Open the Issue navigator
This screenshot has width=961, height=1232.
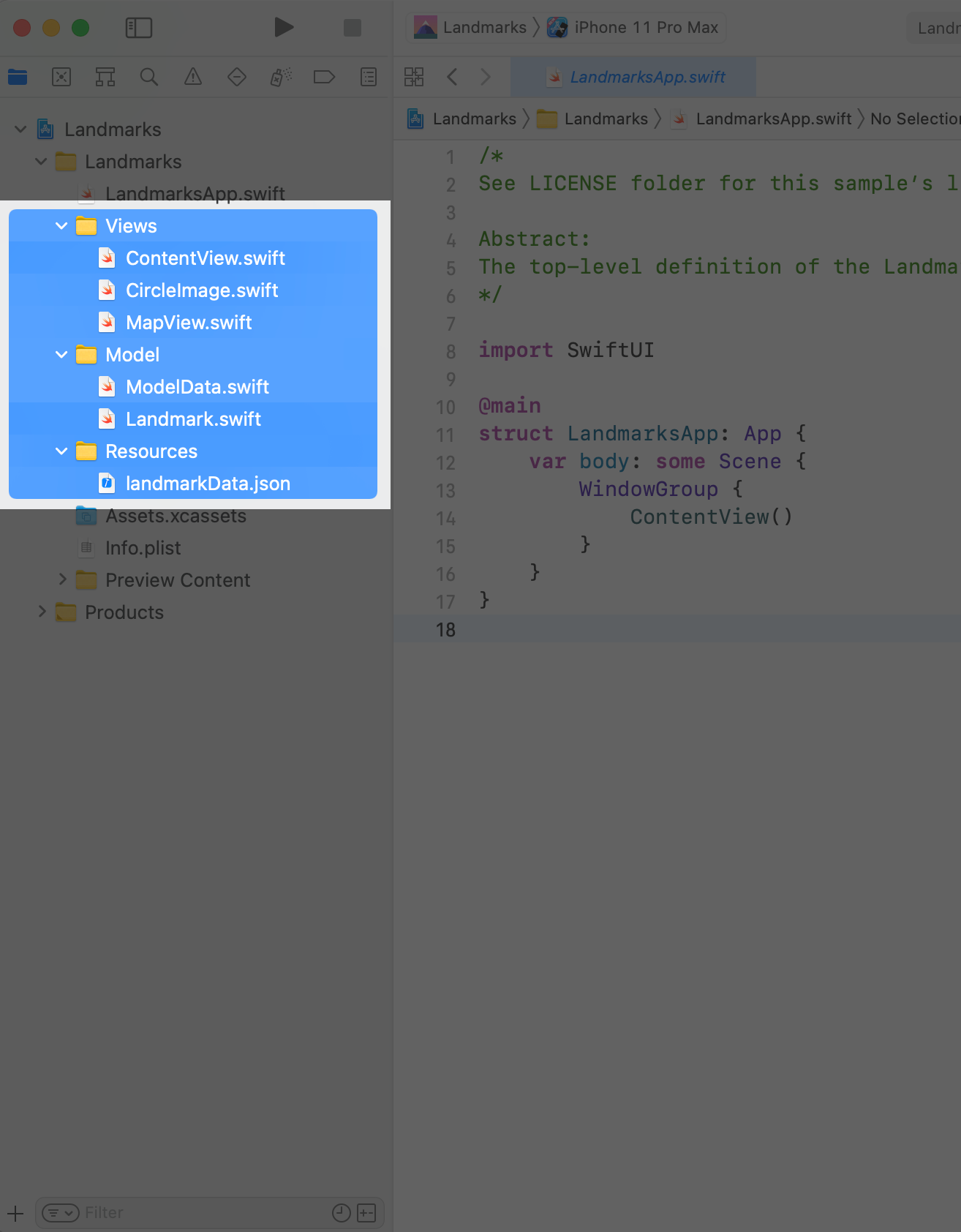(x=193, y=77)
